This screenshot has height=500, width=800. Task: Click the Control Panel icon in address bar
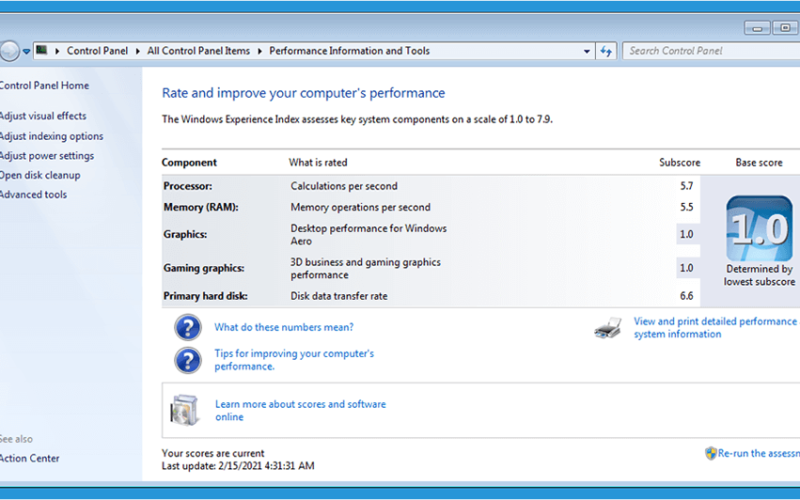point(42,50)
